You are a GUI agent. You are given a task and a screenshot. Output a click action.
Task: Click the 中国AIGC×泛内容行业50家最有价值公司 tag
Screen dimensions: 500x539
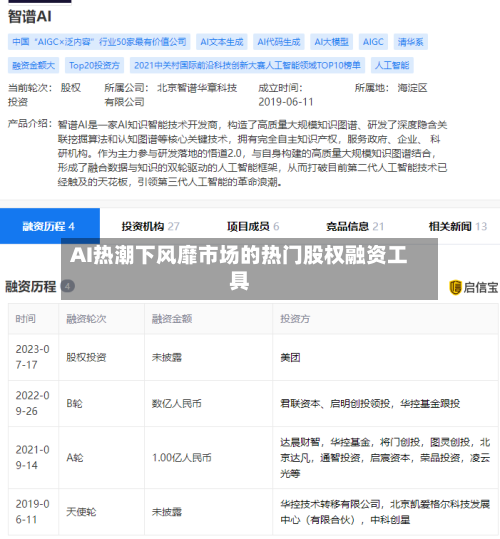(99, 42)
